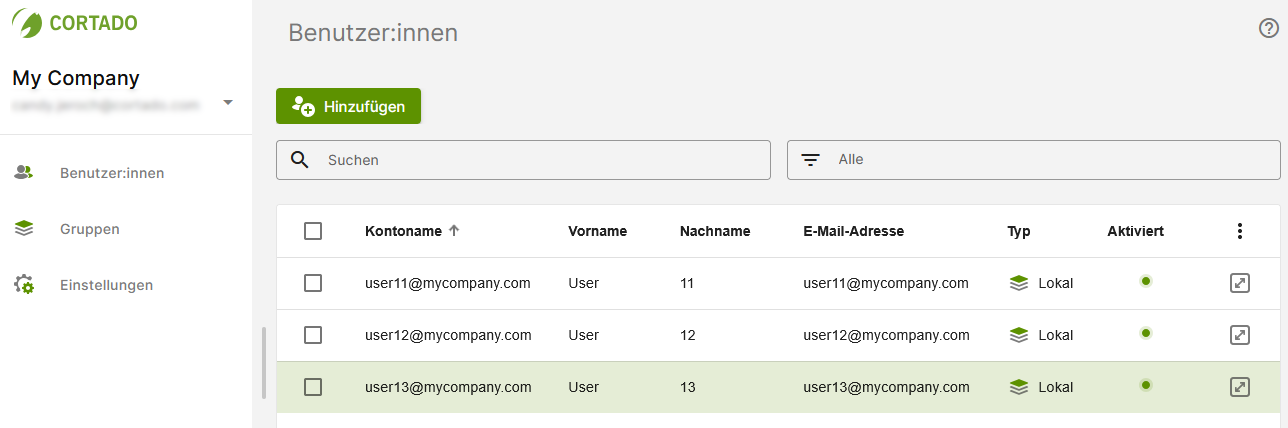Screen dimensions: 1288x428
Task: Sort by Nachname column header
Action: tap(715, 231)
